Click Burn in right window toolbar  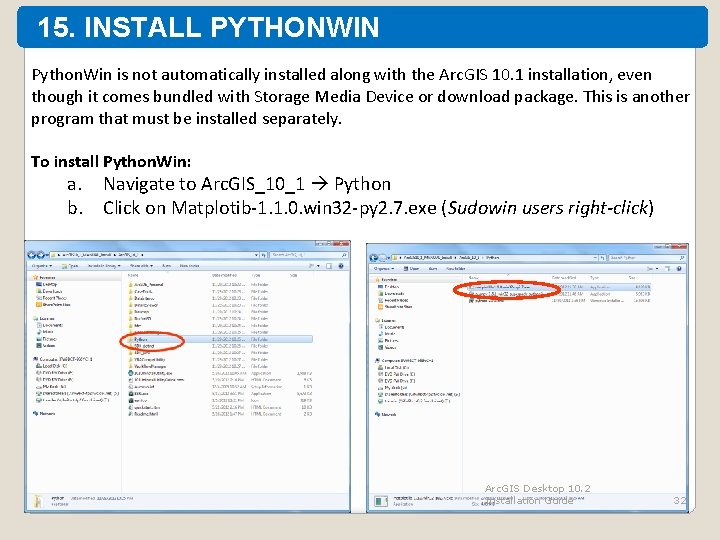433,269
